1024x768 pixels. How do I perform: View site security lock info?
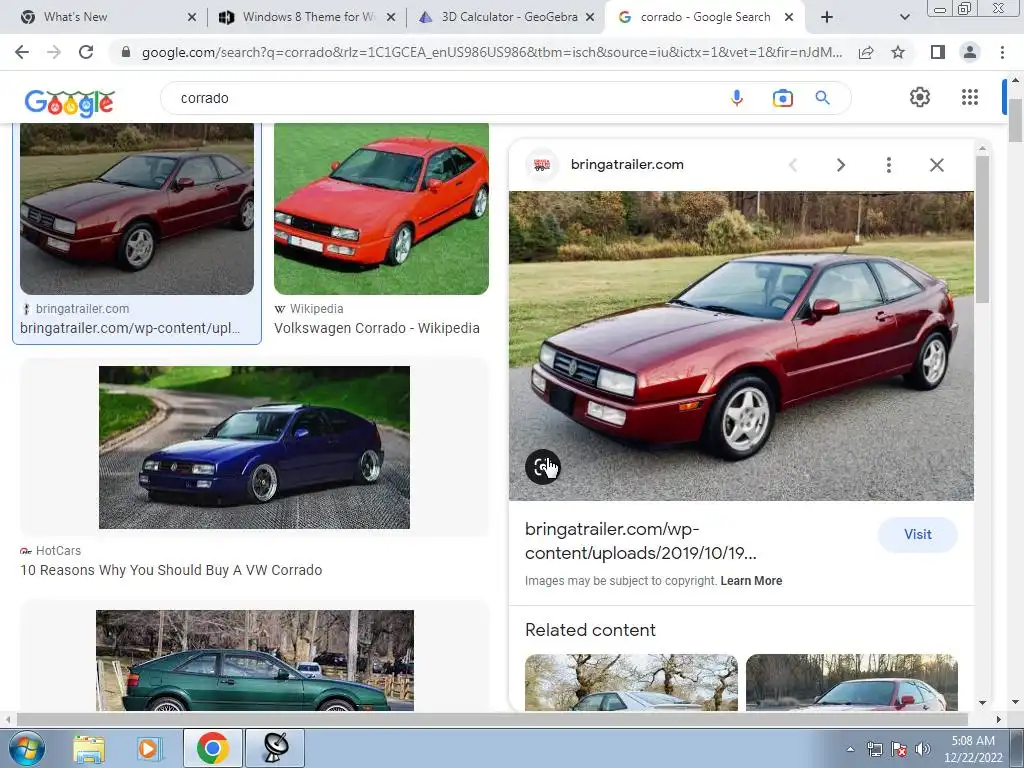[126, 52]
